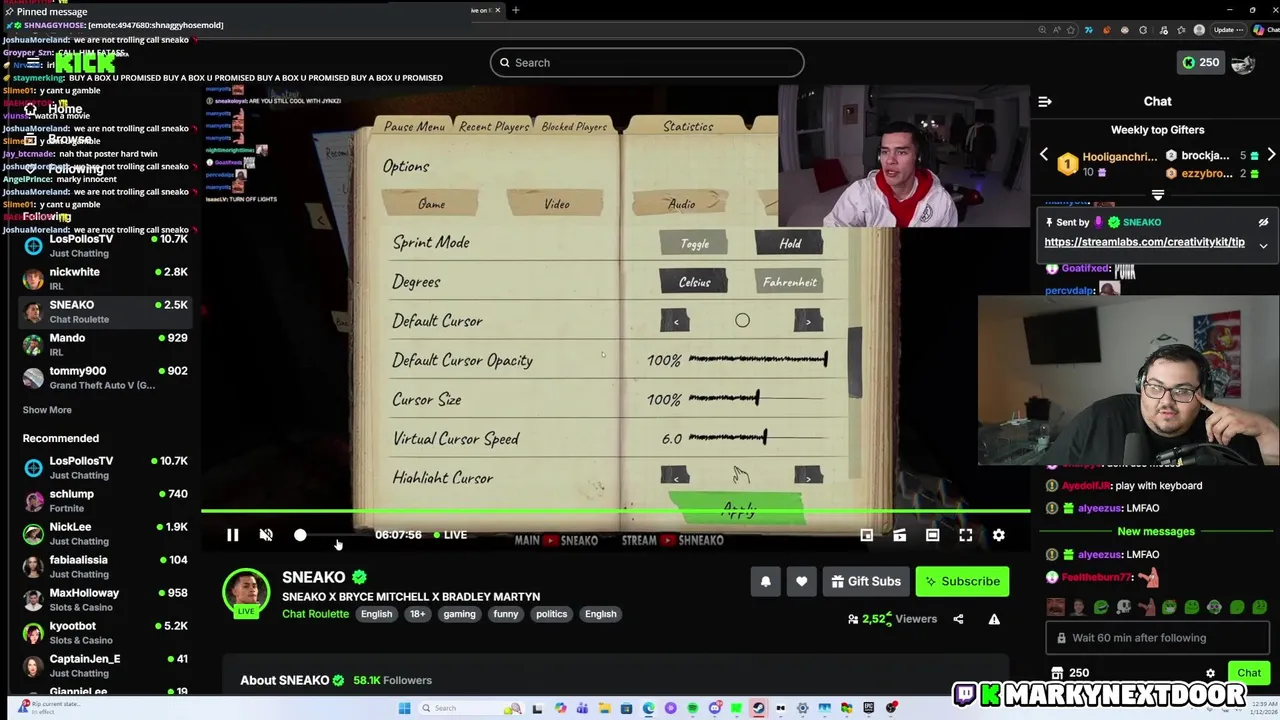The image size is (1280, 720).
Task: Adjust the Virtual Cursor Speed slider
Action: coord(758,438)
